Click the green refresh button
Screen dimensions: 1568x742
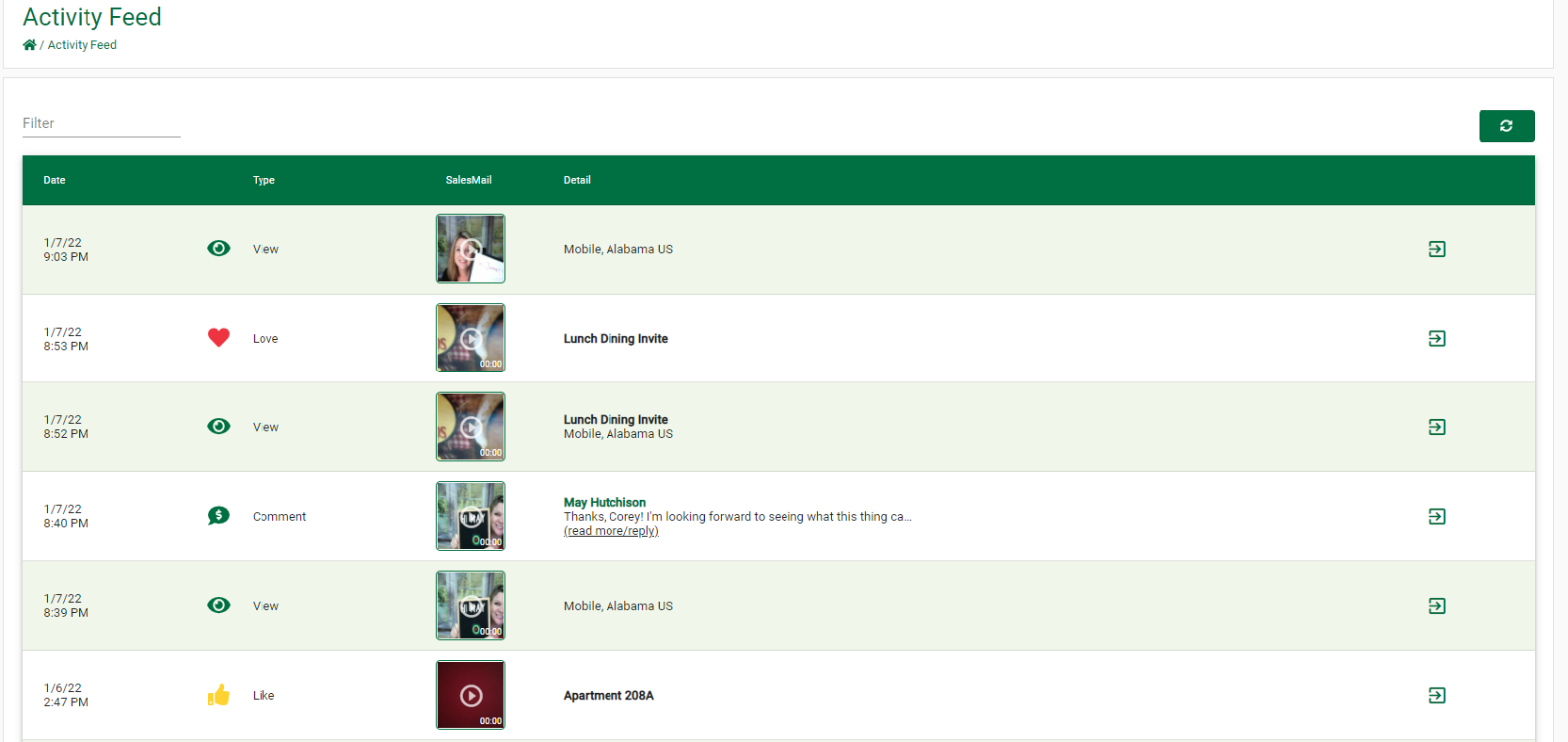1506,126
